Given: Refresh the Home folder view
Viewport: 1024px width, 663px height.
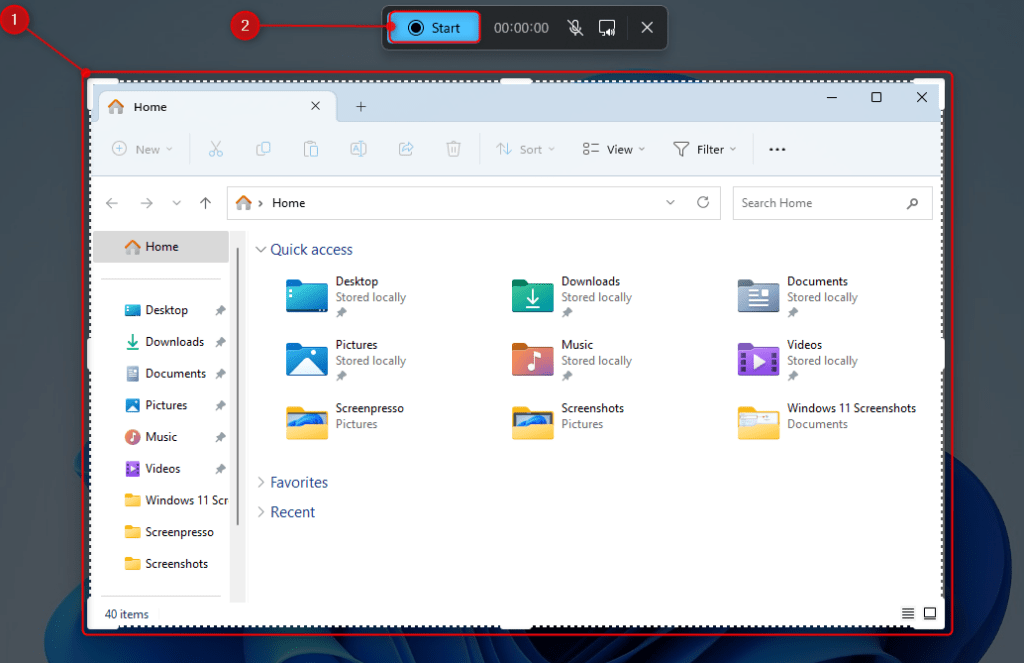Looking at the screenshot, I should [703, 203].
